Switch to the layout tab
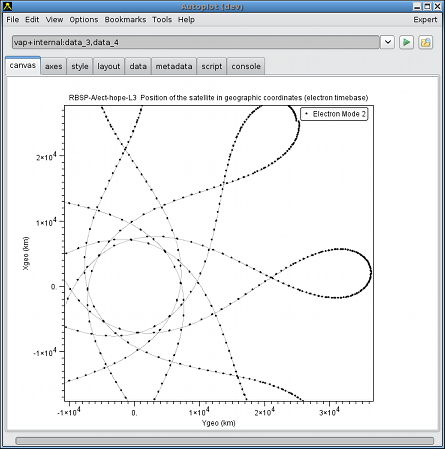This screenshot has height=449, width=445. [x=109, y=66]
